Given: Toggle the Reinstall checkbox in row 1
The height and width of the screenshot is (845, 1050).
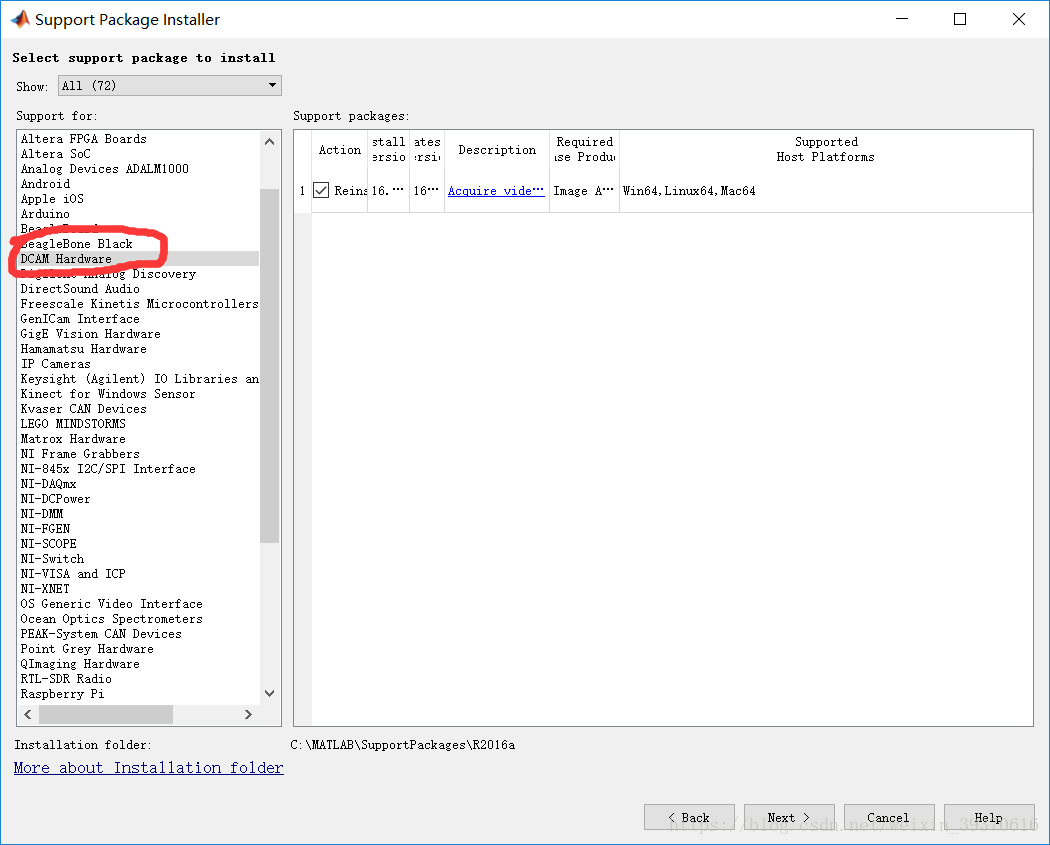Looking at the screenshot, I should point(321,190).
